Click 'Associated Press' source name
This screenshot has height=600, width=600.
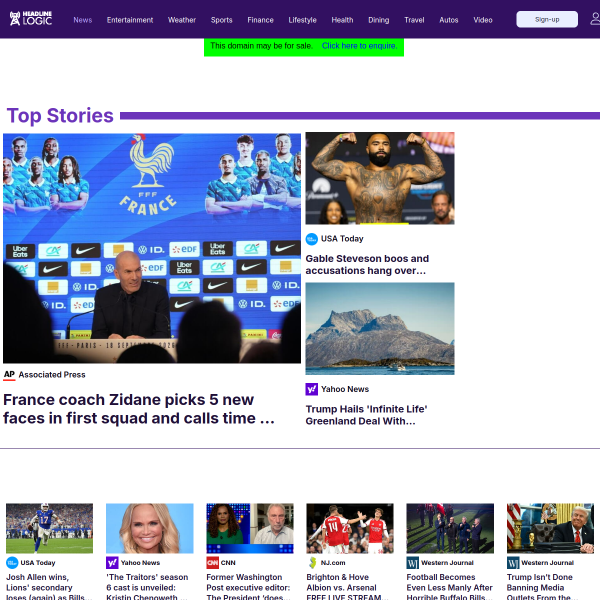(x=52, y=375)
